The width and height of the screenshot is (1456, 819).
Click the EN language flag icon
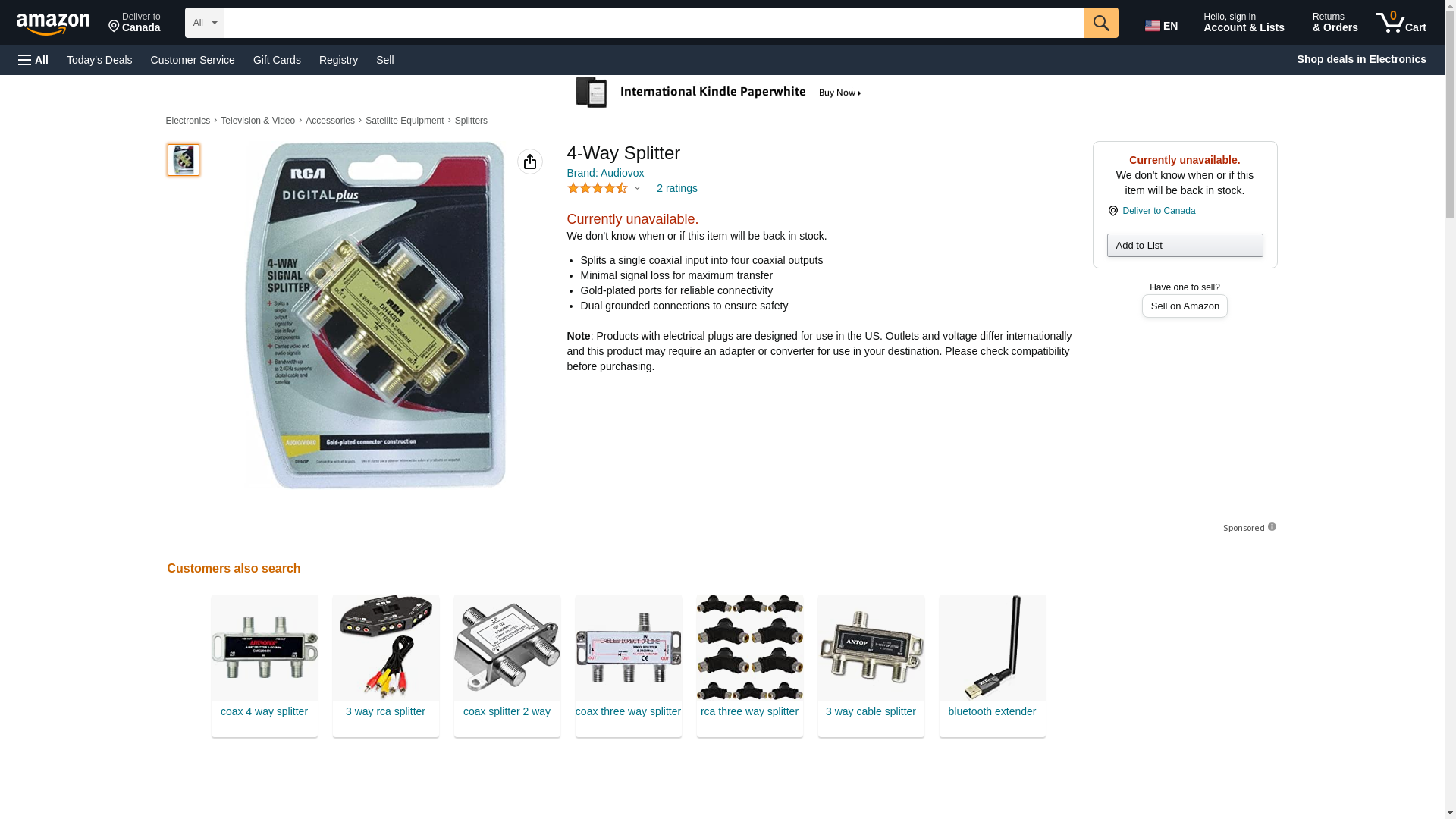coord(1152,26)
